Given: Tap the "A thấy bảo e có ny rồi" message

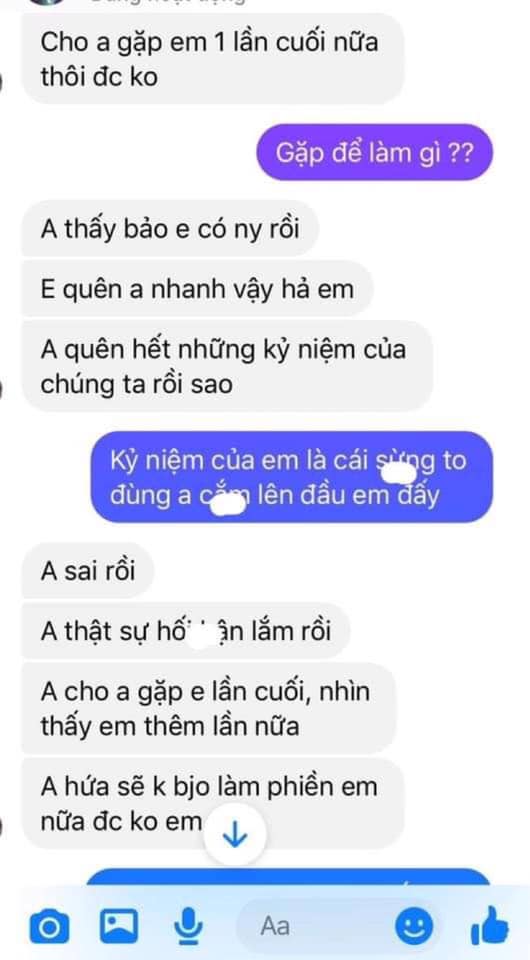Looking at the screenshot, I should pyautogui.click(x=170, y=229).
